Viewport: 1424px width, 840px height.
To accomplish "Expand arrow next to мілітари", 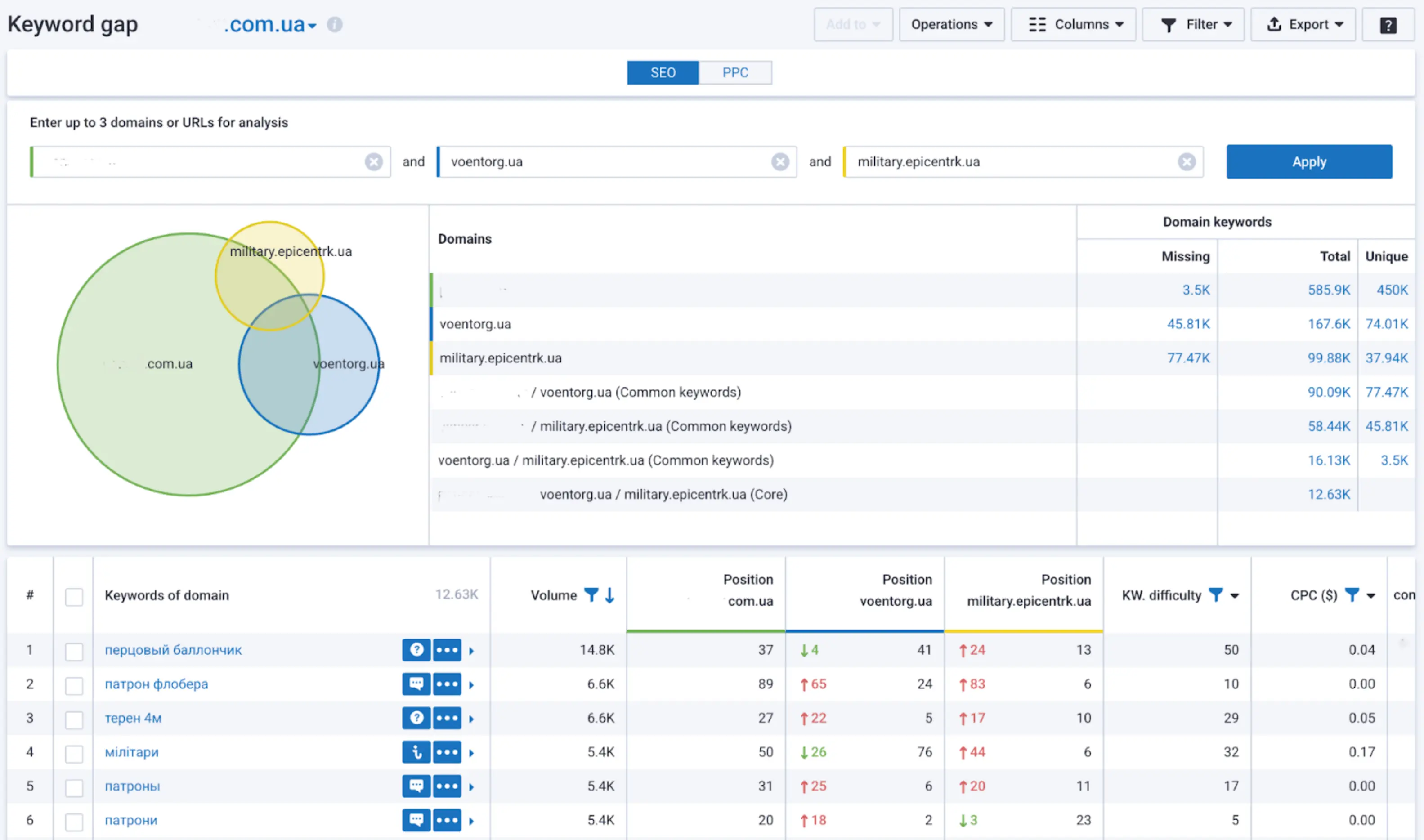I will (471, 753).
